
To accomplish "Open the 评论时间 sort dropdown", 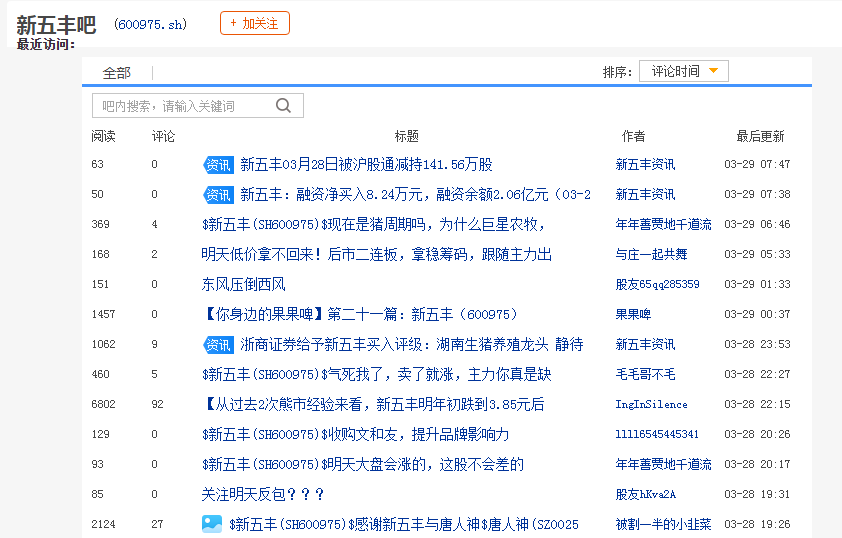I will click(x=684, y=72).
